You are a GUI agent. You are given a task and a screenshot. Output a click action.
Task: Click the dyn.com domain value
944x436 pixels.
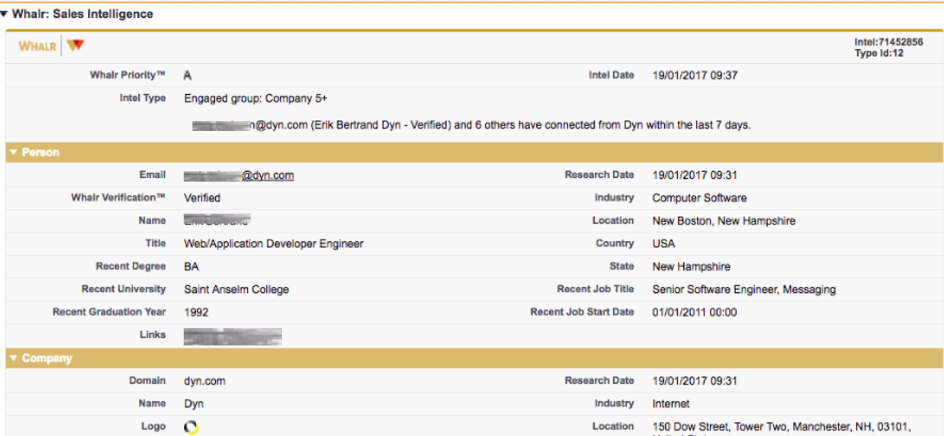click(205, 381)
